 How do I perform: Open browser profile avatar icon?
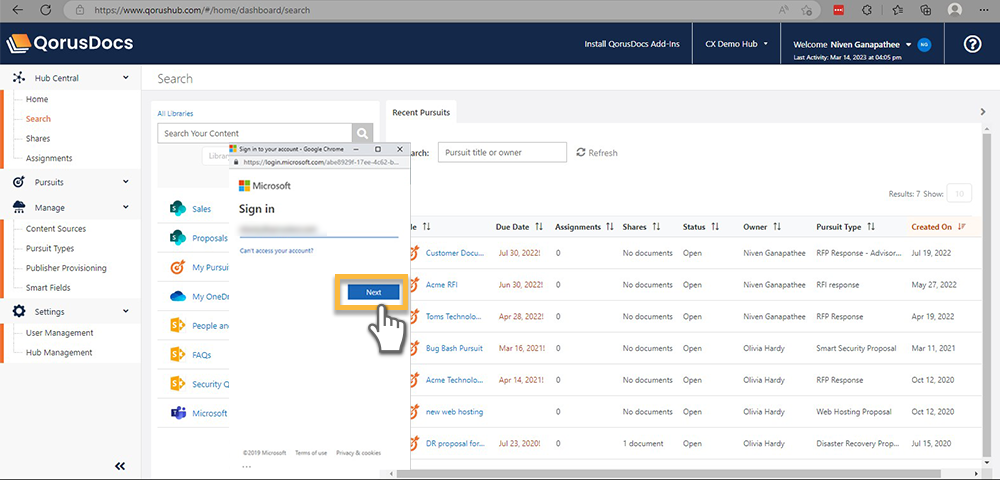pos(955,10)
